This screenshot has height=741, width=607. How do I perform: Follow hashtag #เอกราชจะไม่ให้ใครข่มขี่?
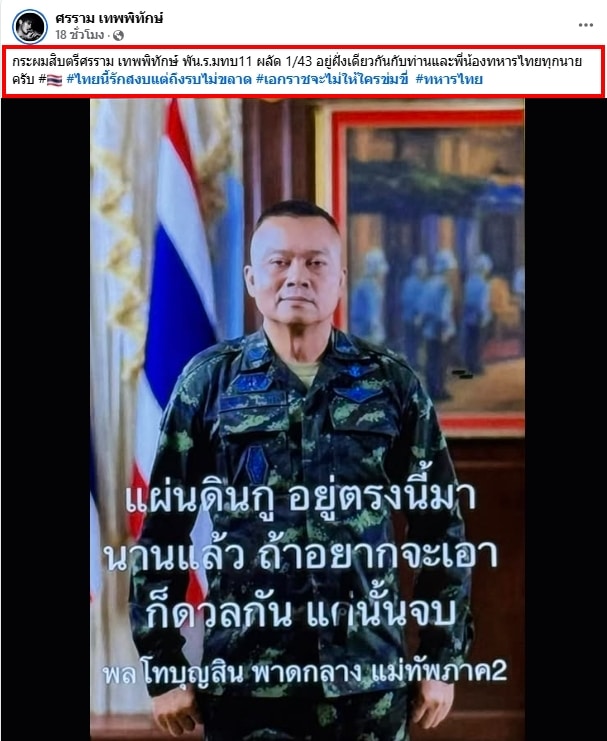[x=332, y=79]
